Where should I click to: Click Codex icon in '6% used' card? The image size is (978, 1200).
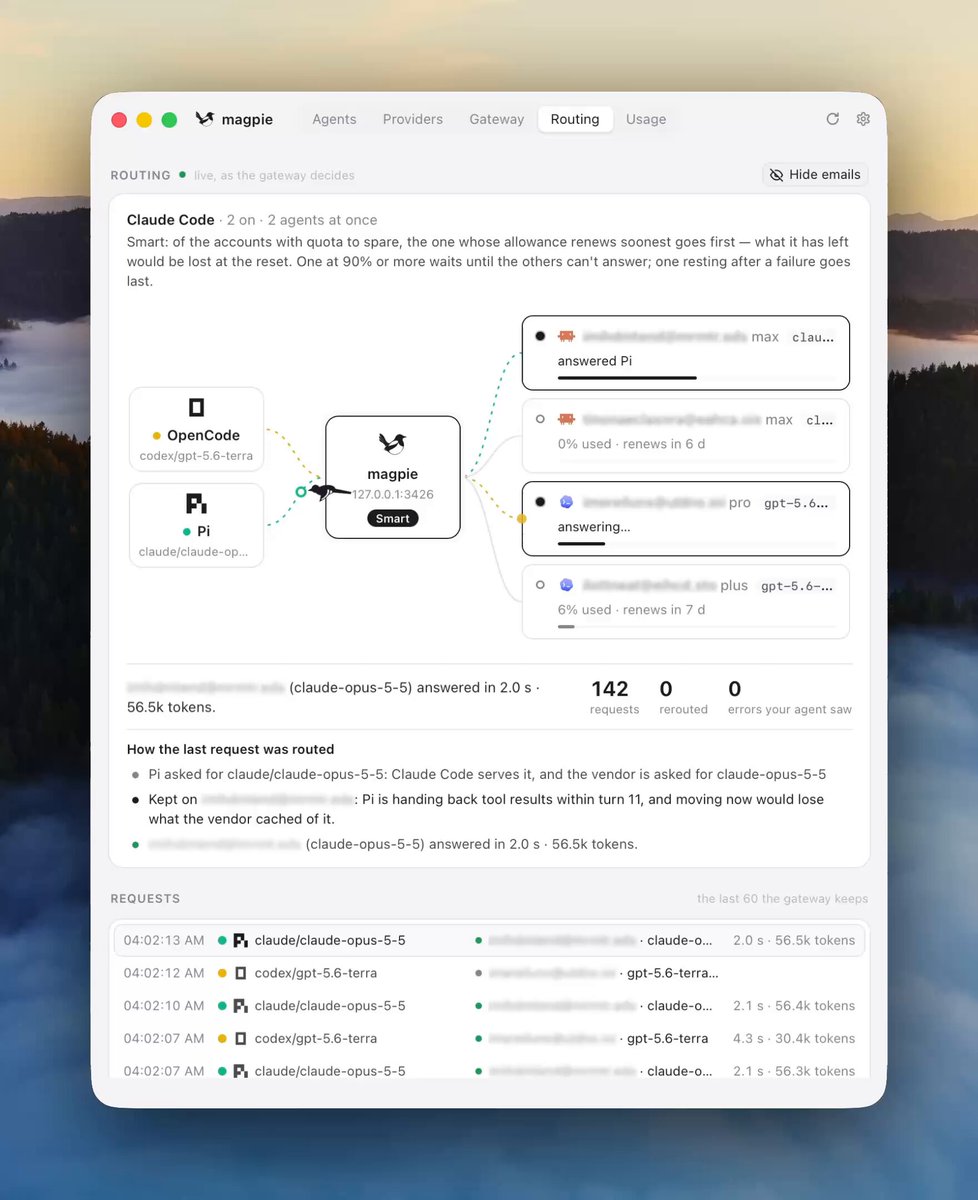[x=567, y=586]
